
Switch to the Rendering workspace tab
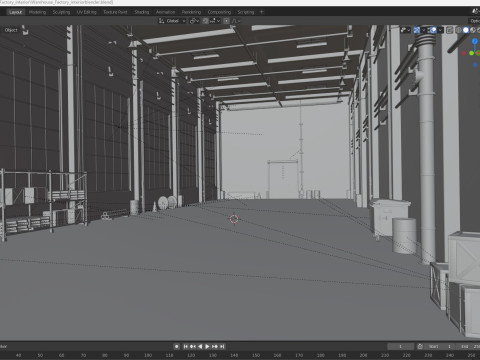tap(191, 12)
